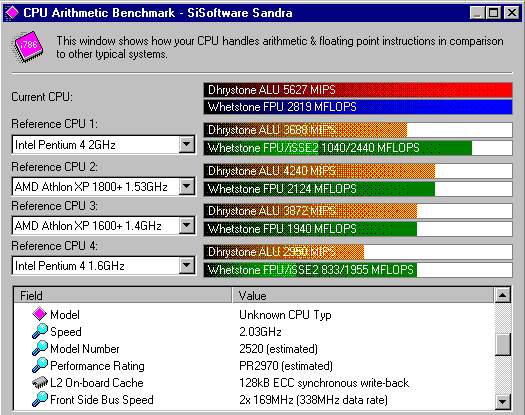This screenshot has width=525, height=415.
Task: Click the list scrollbar thumb
Action: 503,344
